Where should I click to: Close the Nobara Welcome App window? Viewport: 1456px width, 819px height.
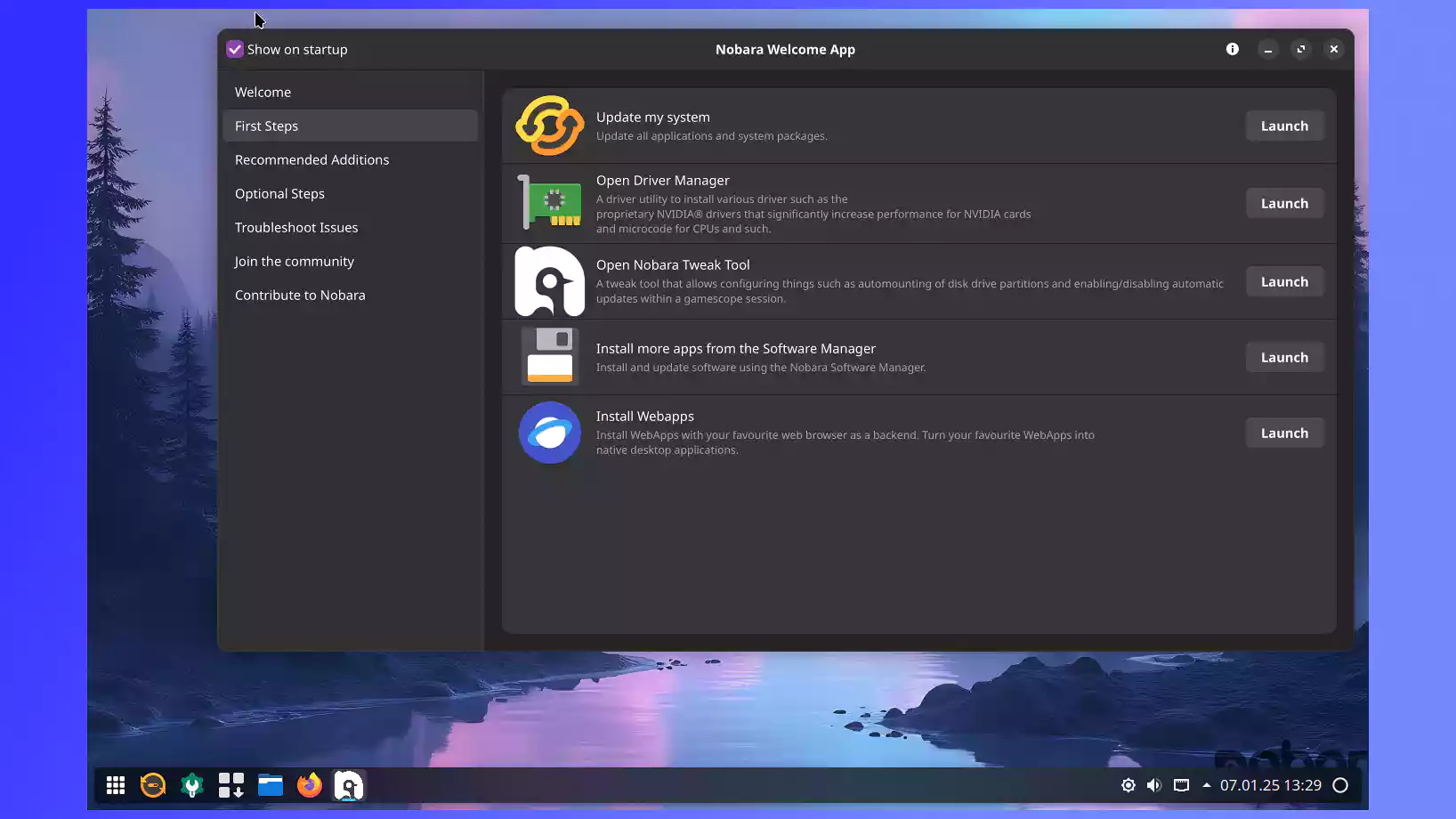(1334, 50)
